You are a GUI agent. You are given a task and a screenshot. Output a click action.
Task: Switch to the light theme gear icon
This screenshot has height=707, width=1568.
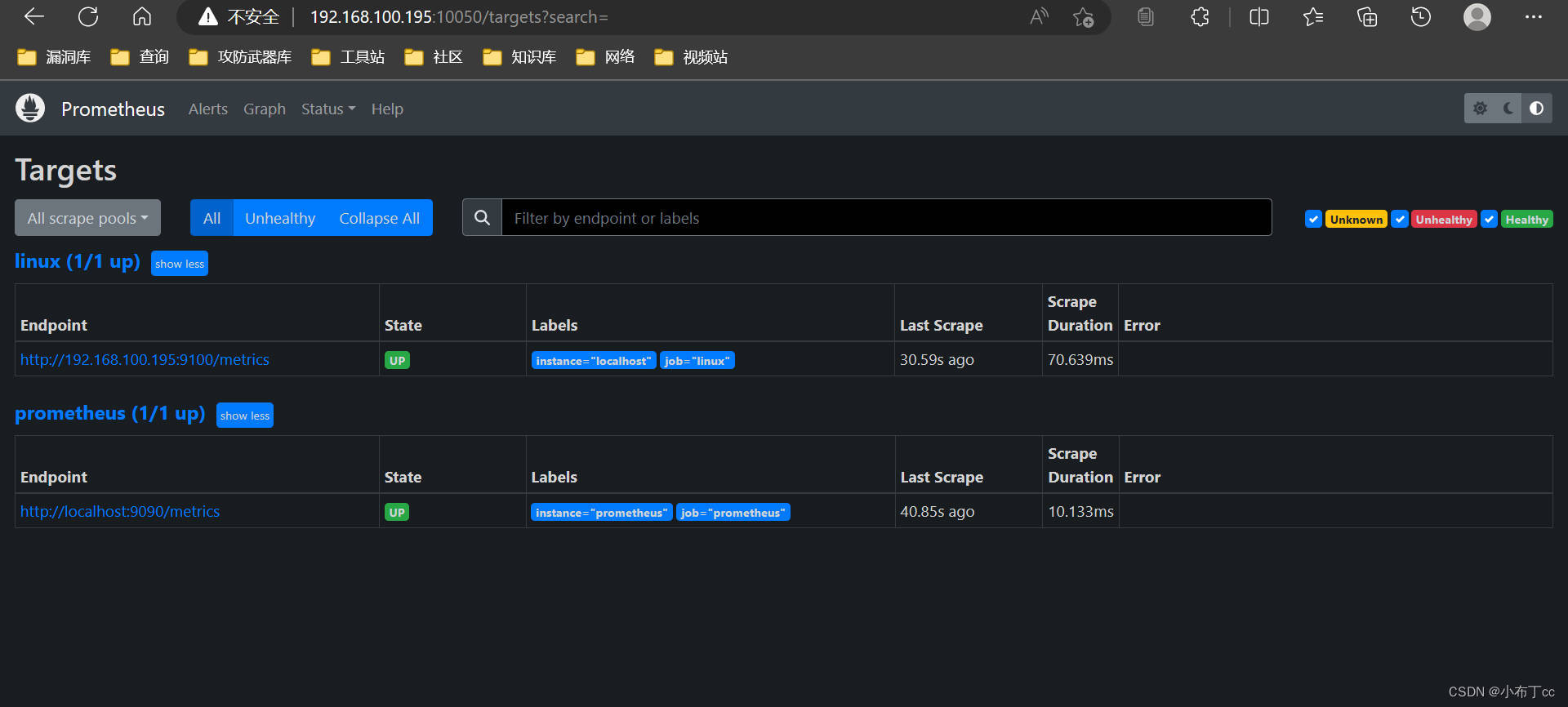tap(1480, 108)
